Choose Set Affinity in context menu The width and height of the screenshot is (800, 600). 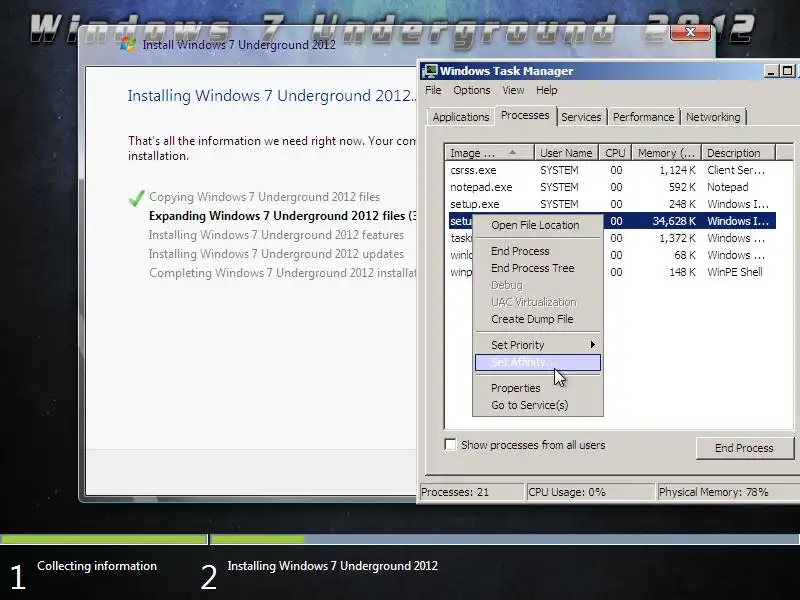tap(538, 362)
